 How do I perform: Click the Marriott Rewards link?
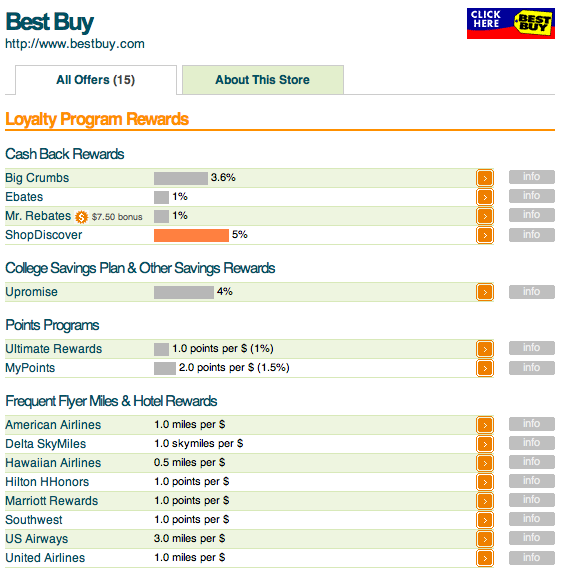[x=52, y=501]
